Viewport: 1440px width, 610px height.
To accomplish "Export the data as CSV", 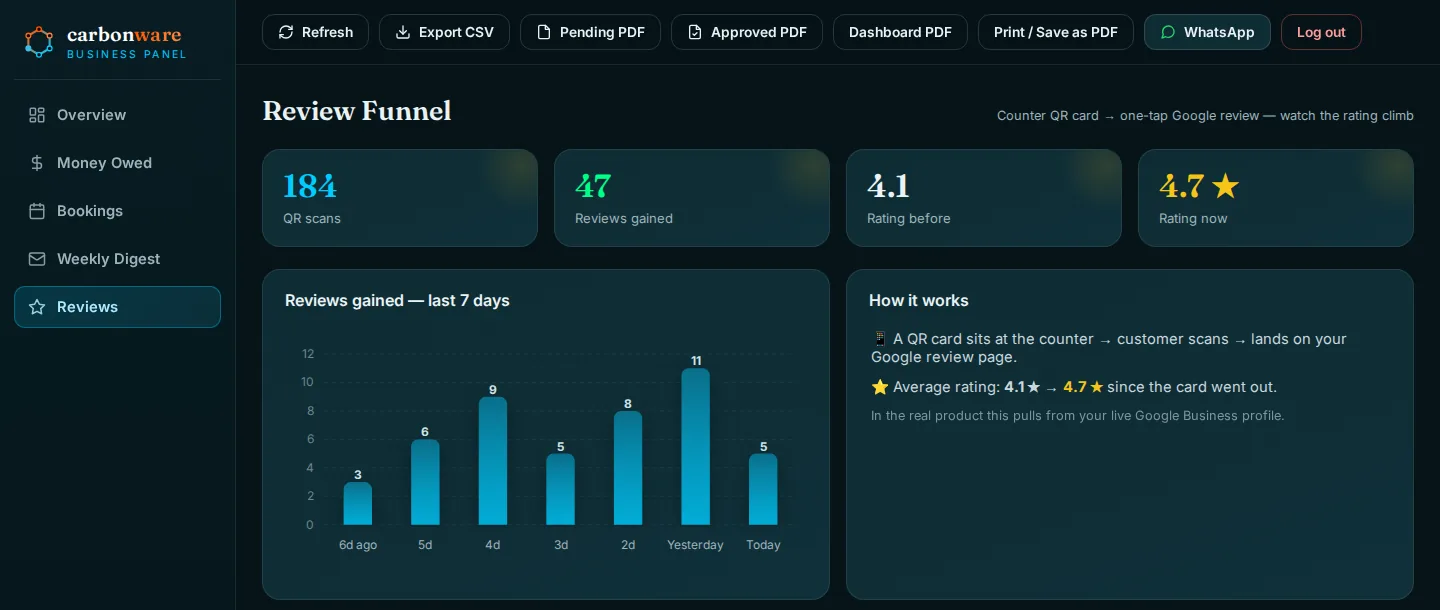I will pos(444,32).
